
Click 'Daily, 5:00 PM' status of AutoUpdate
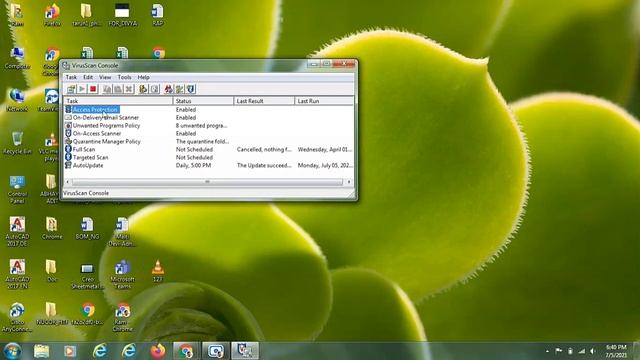click(193, 165)
